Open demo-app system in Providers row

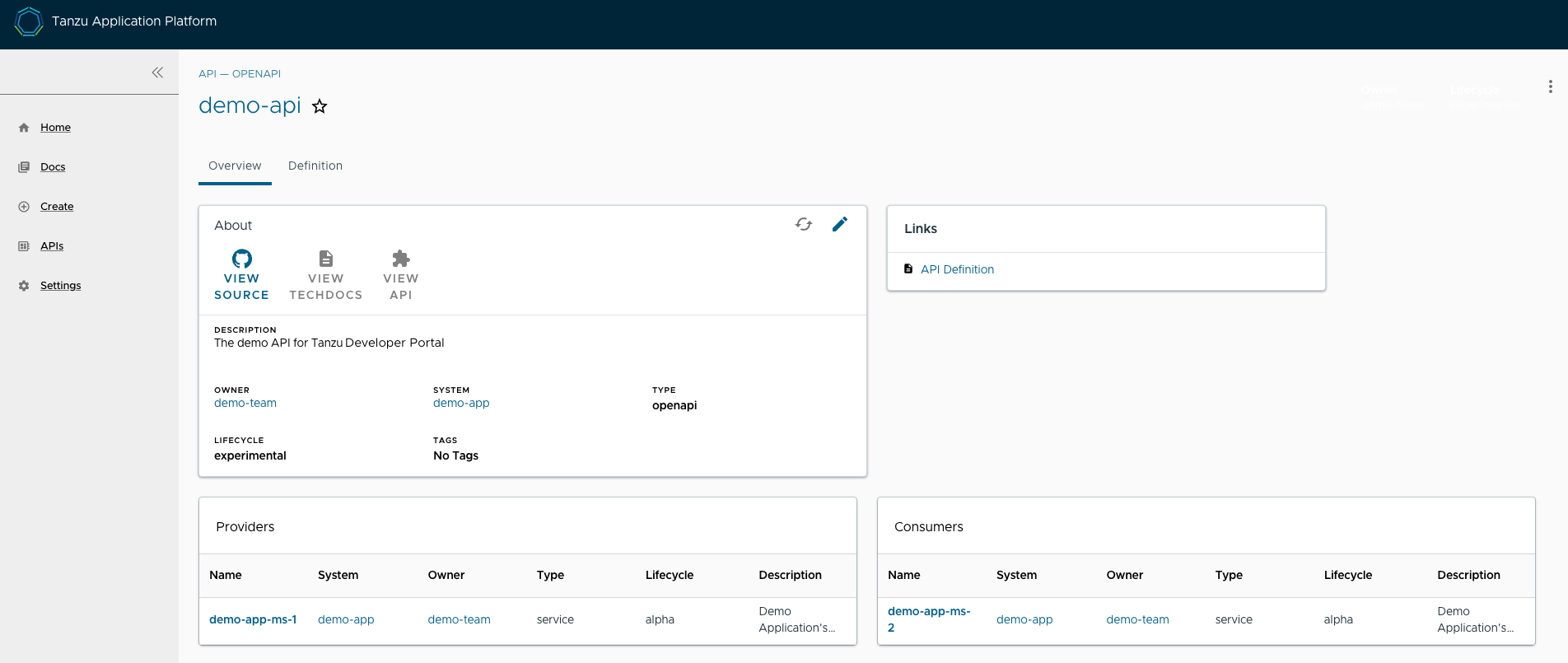tap(346, 619)
